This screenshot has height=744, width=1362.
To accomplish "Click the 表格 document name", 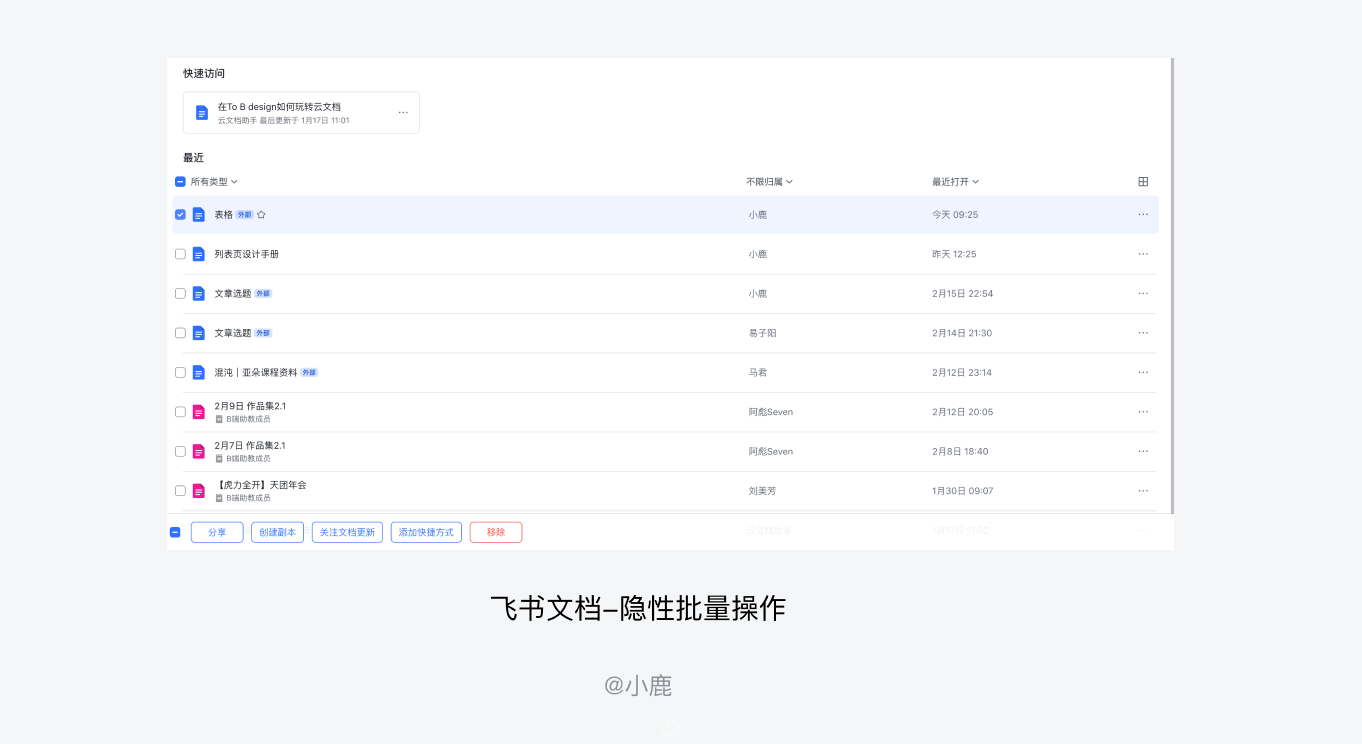I will coord(223,215).
